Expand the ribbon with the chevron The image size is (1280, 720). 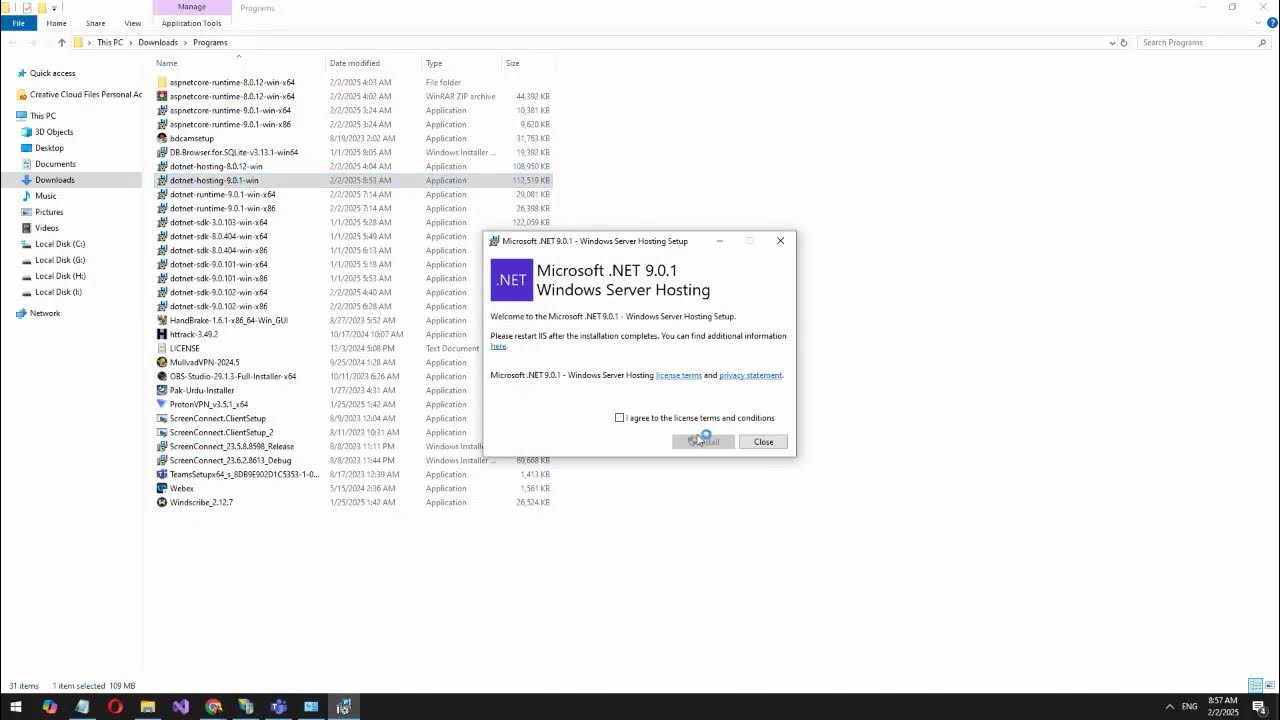[1259, 23]
